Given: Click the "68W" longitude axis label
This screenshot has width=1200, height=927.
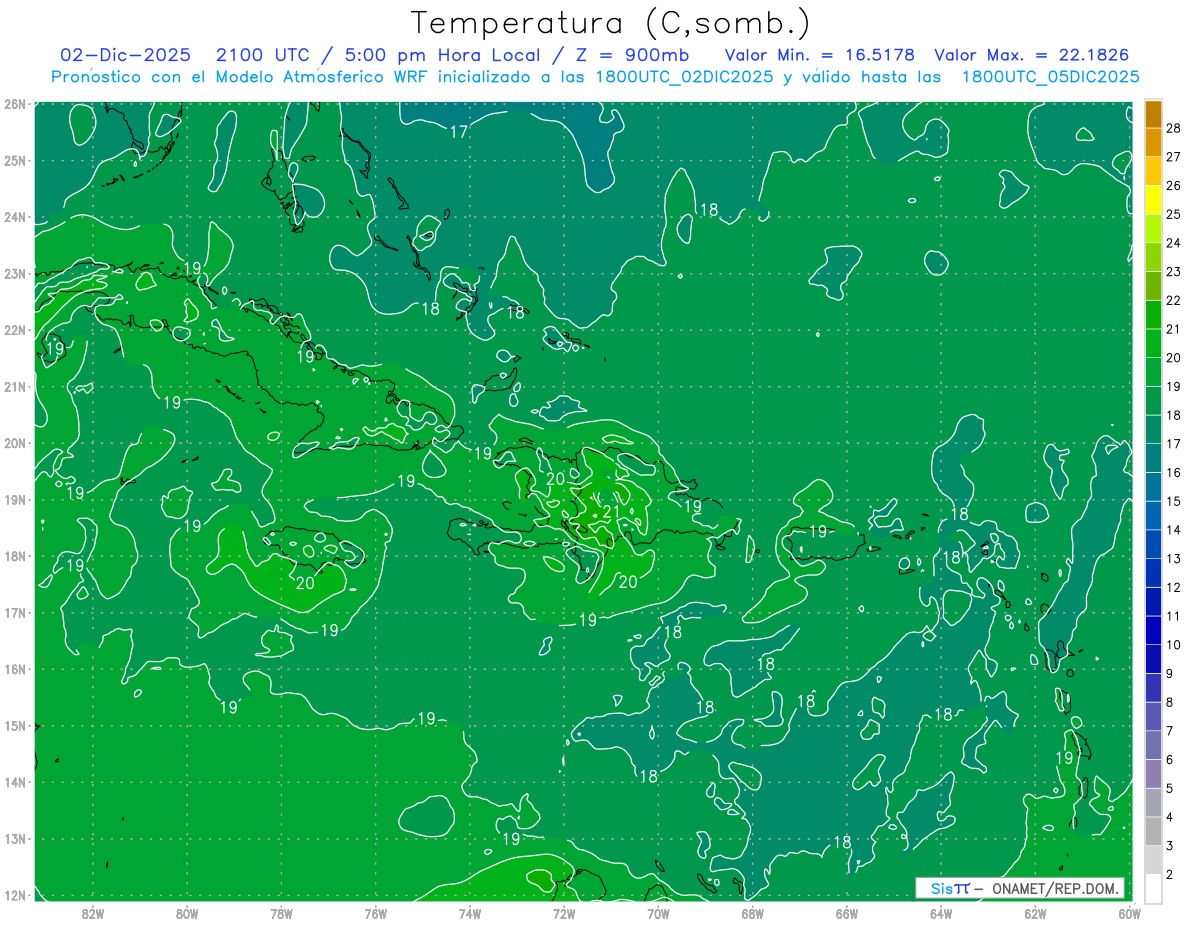Looking at the screenshot, I should point(753,913).
